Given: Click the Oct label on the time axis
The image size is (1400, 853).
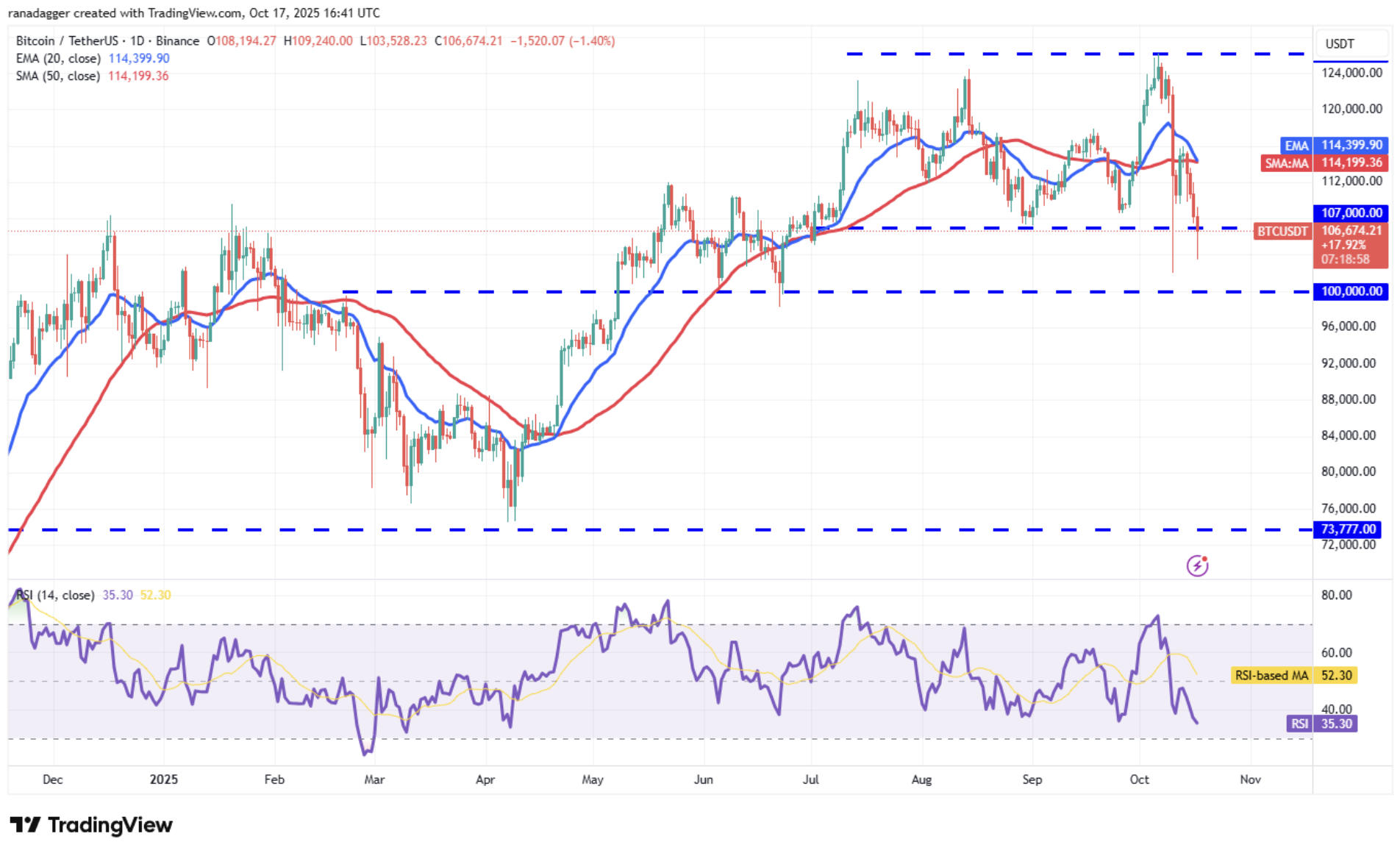Looking at the screenshot, I should coord(1139,779).
